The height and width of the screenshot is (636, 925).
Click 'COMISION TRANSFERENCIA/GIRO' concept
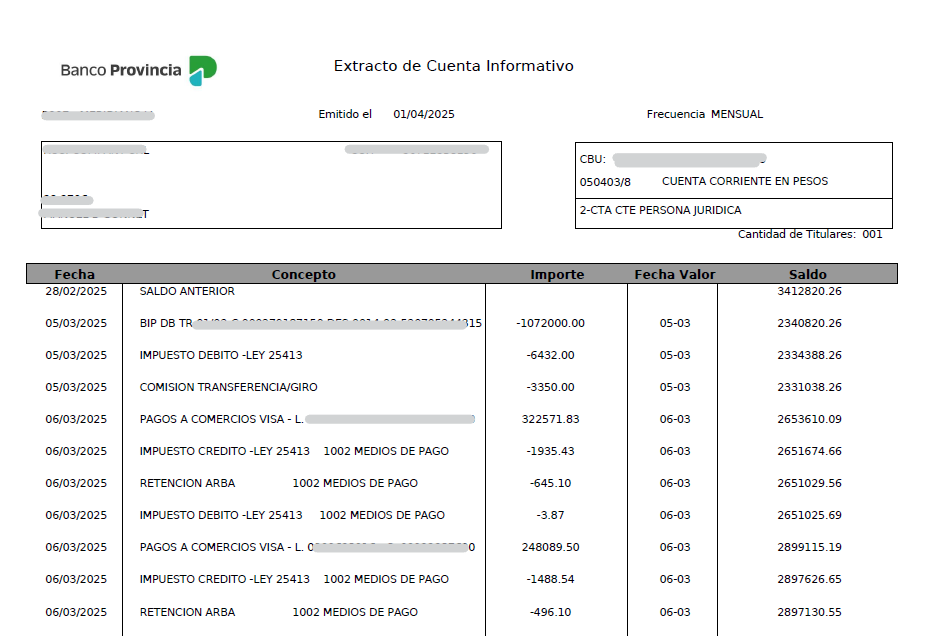click(228, 387)
